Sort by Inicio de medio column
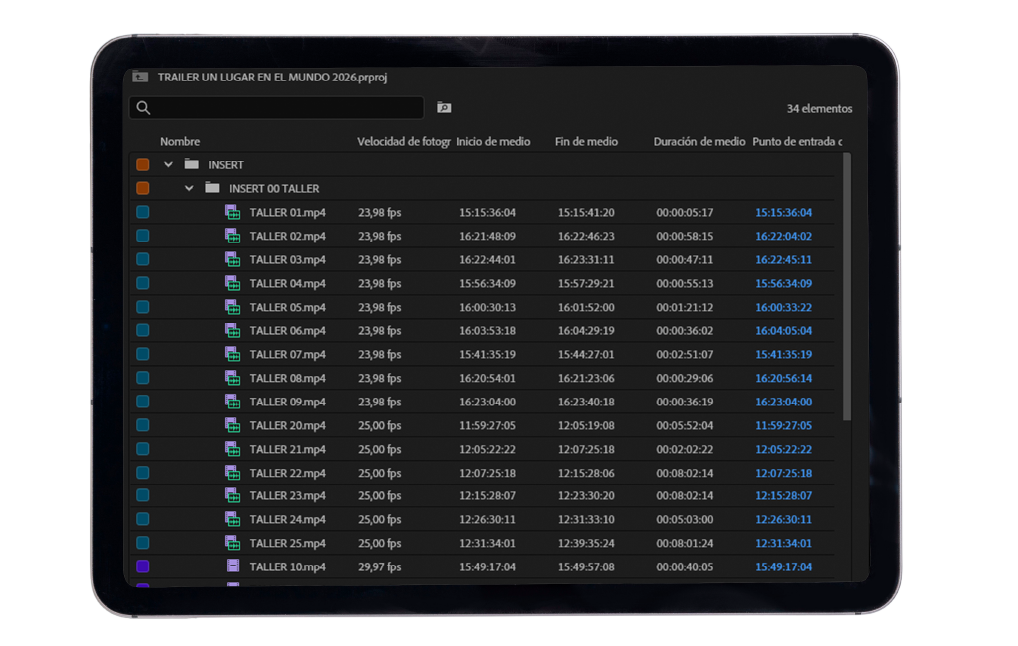This screenshot has height=646, width=1018. coord(493,142)
